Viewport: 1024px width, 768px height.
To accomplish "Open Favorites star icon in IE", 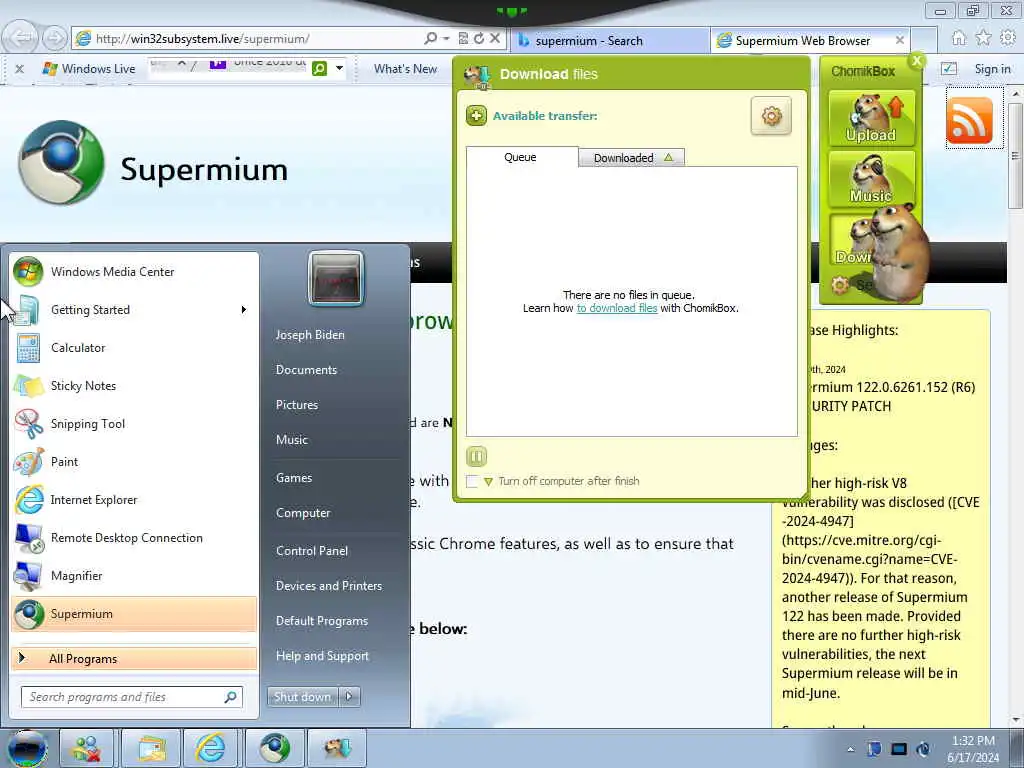I will 984,38.
